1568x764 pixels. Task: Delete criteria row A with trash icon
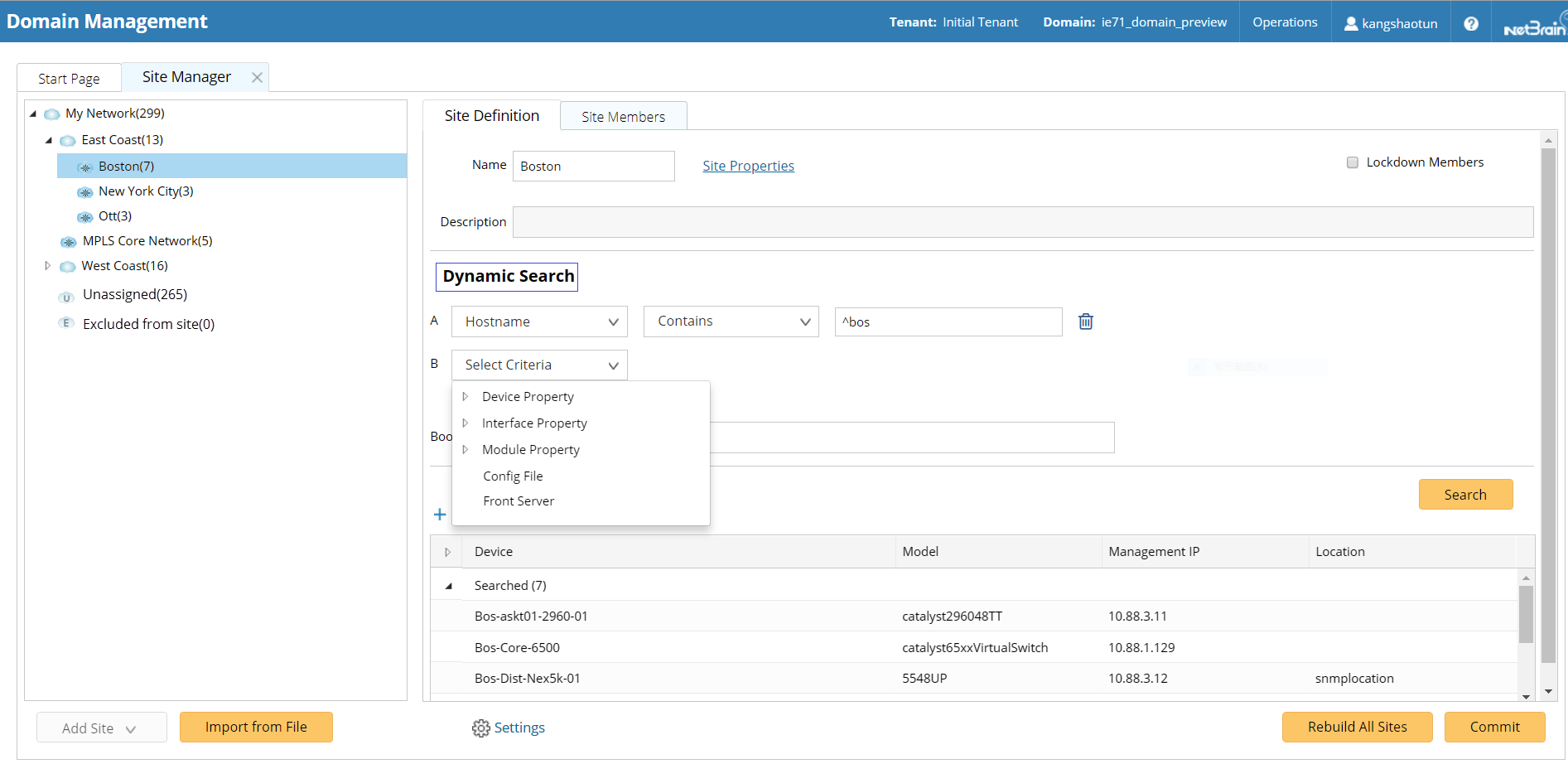1085,322
